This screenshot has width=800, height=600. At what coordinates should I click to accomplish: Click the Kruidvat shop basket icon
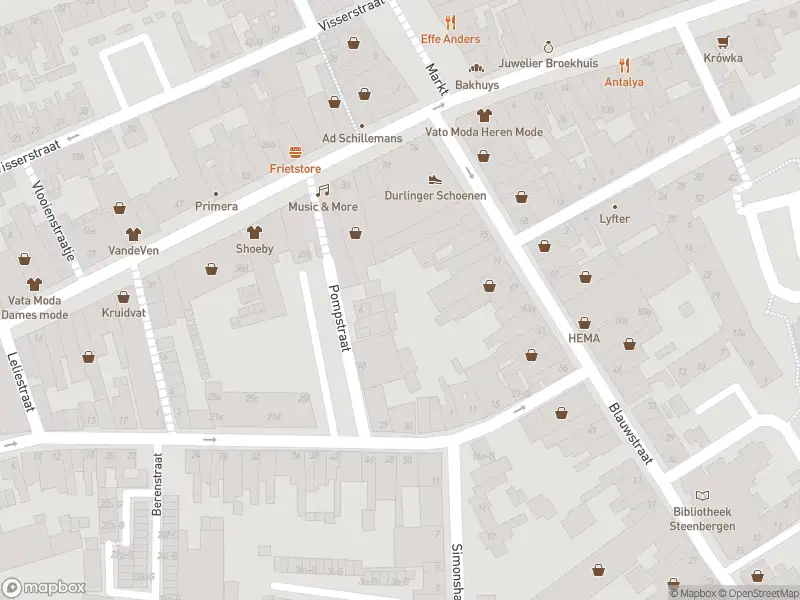123,297
